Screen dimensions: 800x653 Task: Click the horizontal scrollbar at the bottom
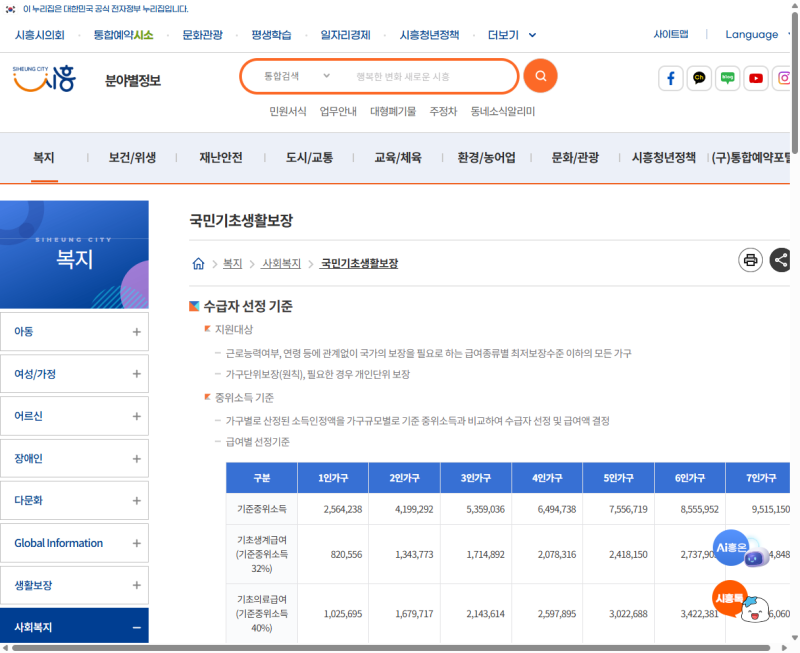(x=391, y=648)
